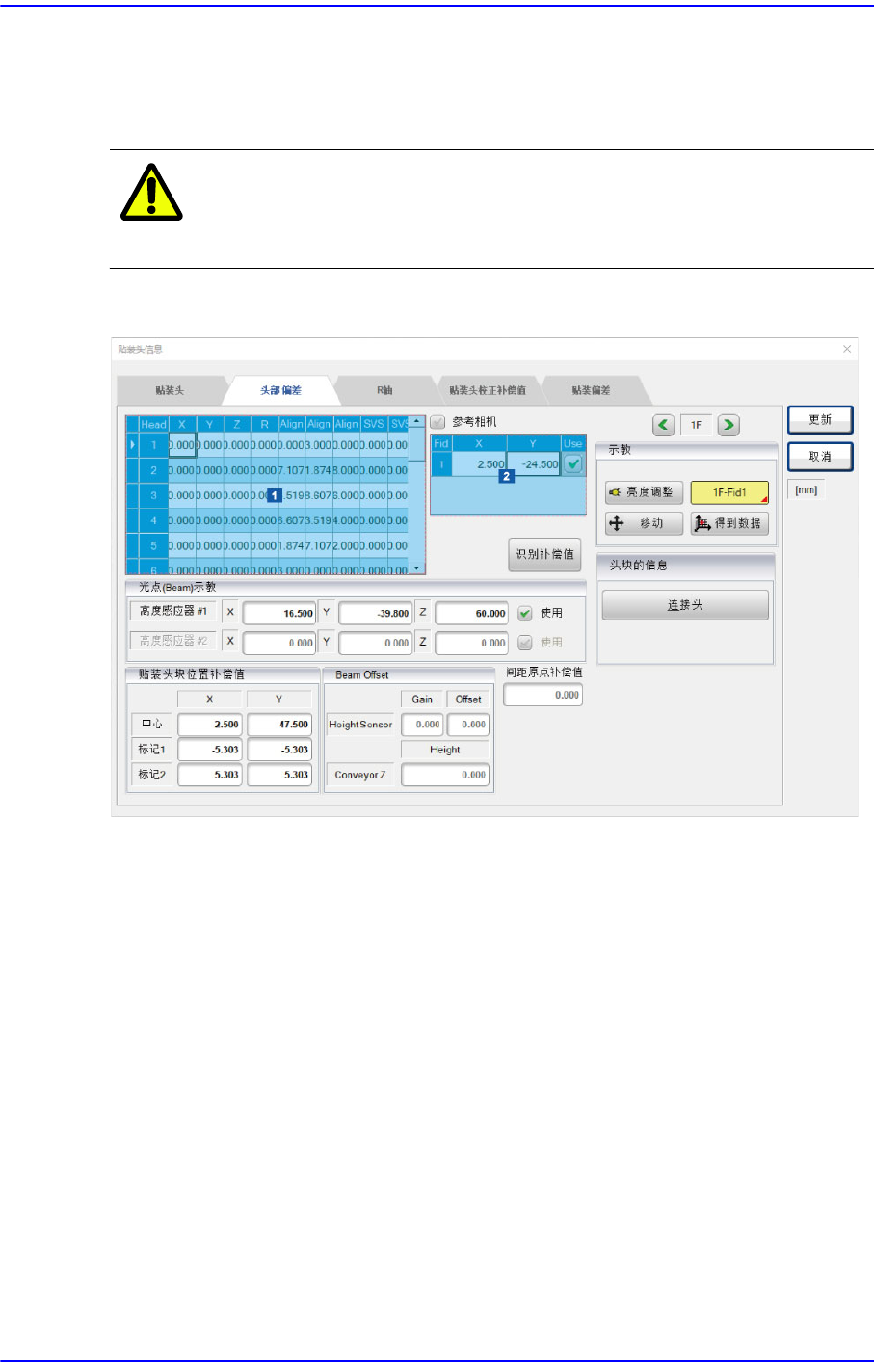Viewport: 874px width, 1372px height.
Task: Click 高度感应器 #1 Z field 60.000
Action: [x=472, y=613]
